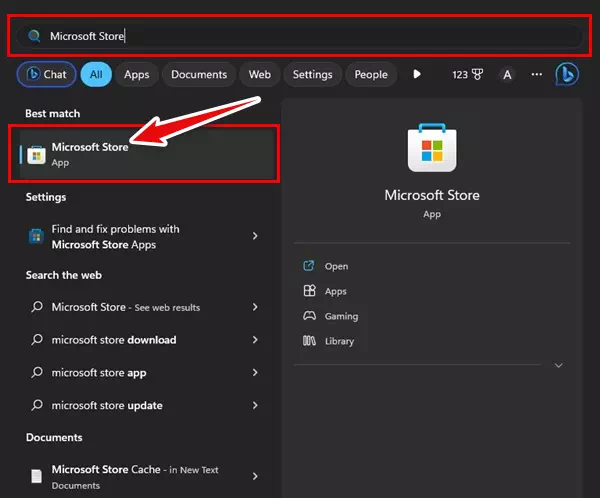The width and height of the screenshot is (600, 498).
Task: Show more filters with the play arrow
Action: click(417, 74)
